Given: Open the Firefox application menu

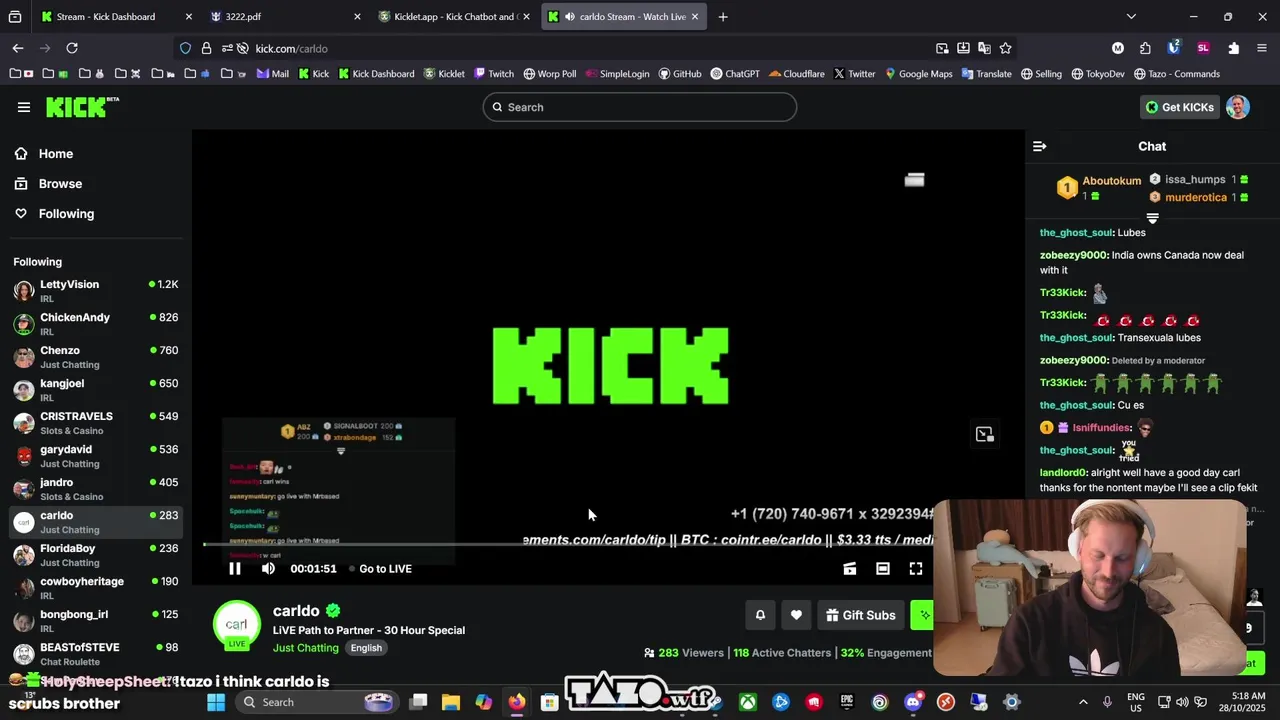Looking at the screenshot, I should point(1261,48).
